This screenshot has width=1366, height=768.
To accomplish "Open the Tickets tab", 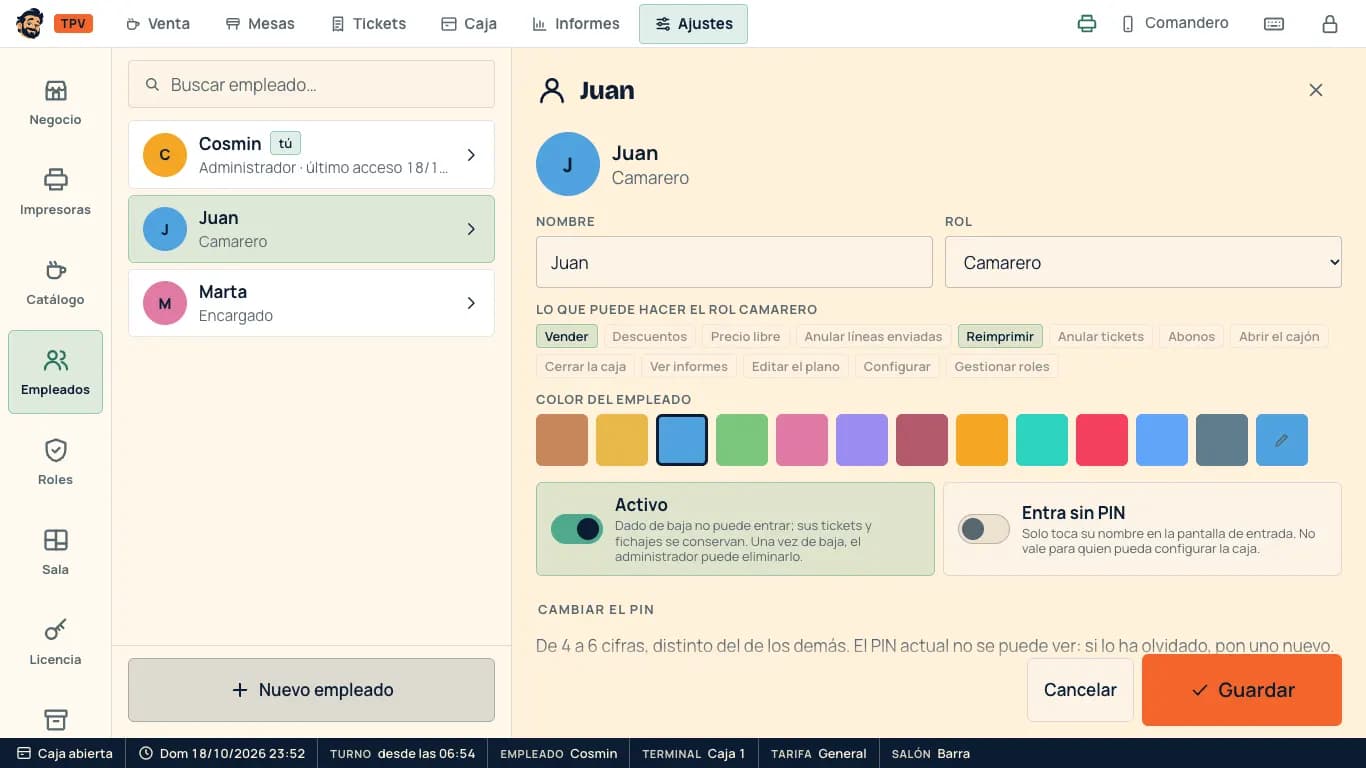I will 369,24.
